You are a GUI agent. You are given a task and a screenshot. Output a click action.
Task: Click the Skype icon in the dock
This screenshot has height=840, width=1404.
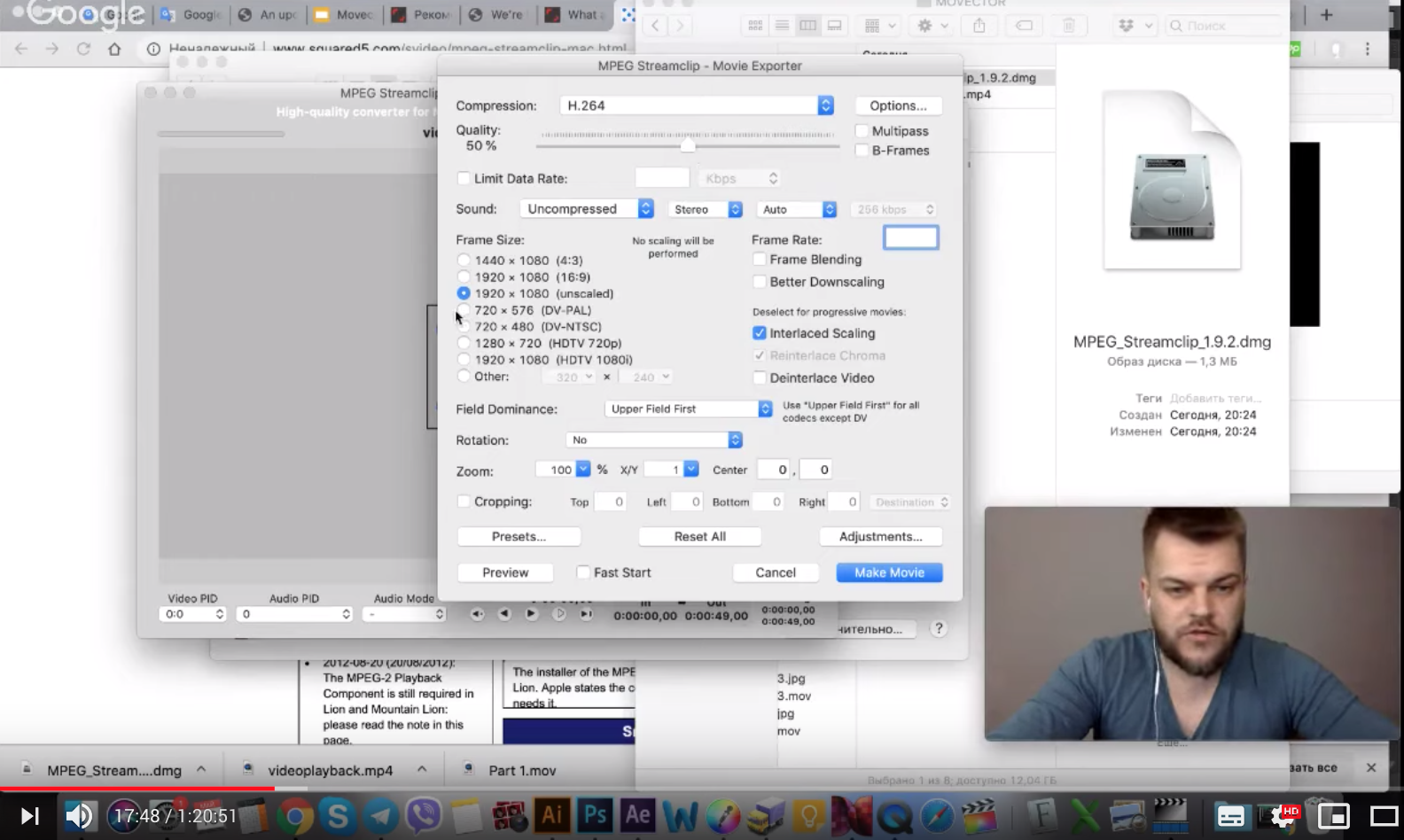[338, 815]
